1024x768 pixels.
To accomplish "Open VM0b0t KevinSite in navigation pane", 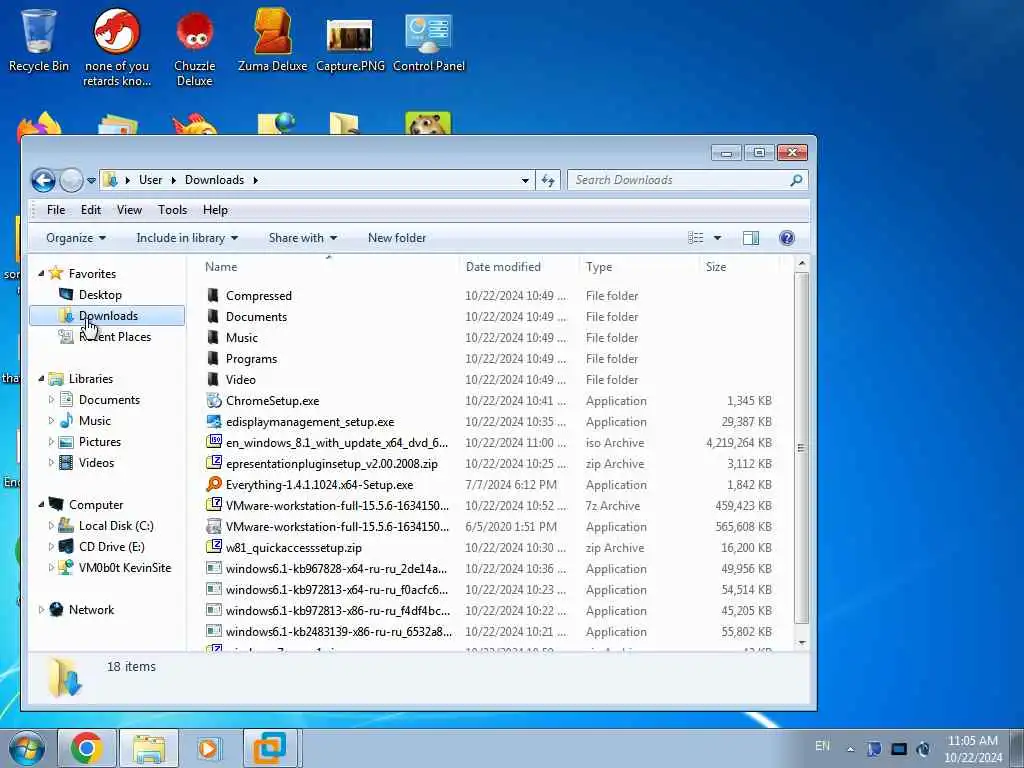I will pos(124,568).
